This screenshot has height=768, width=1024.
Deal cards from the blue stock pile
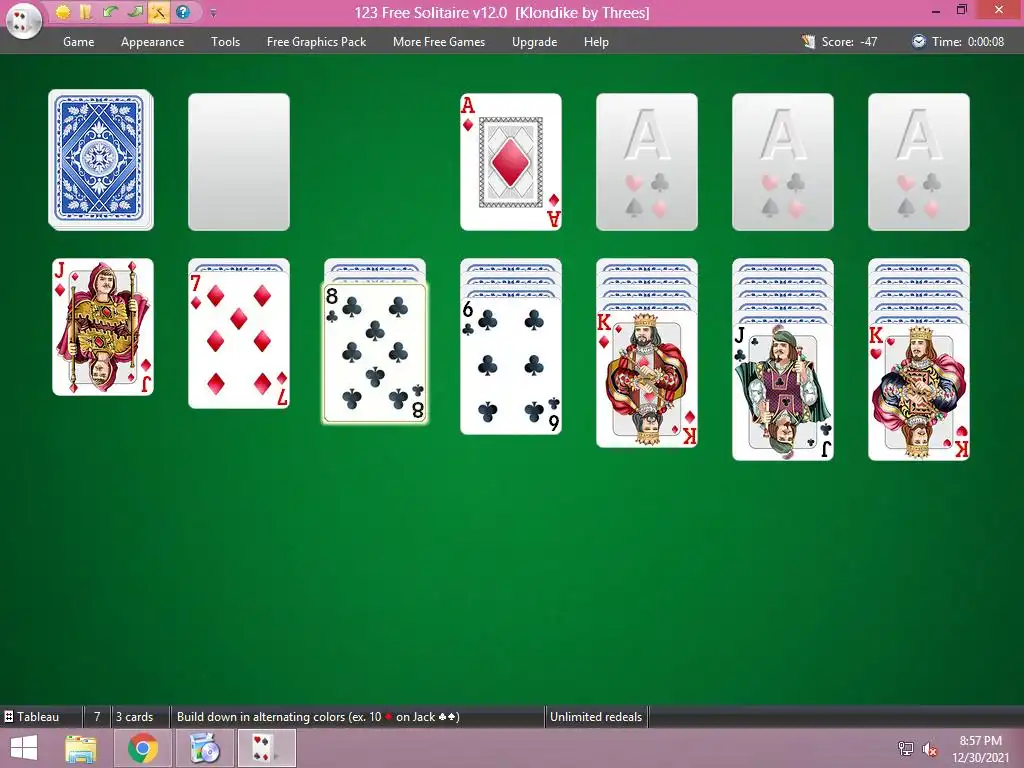101,160
